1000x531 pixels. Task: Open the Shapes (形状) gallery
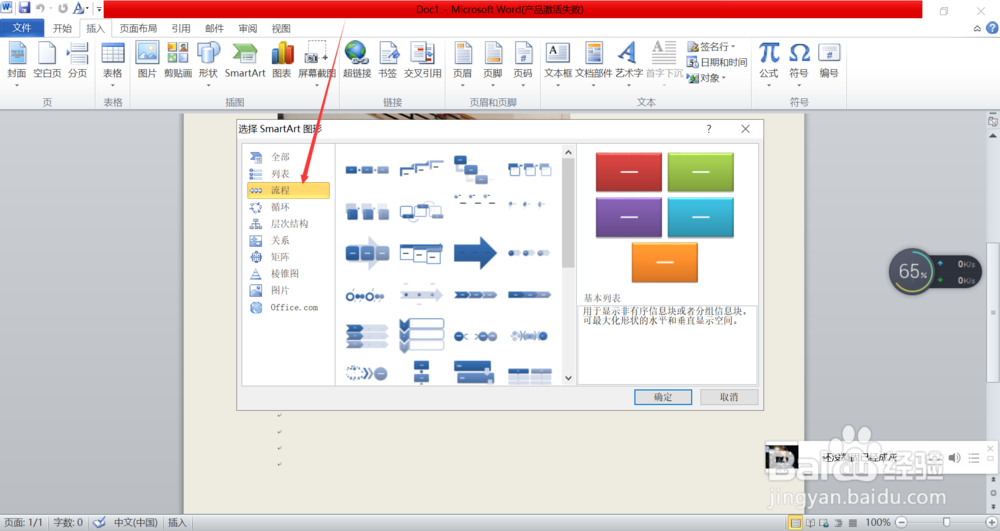pyautogui.click(x=209, y=63)
